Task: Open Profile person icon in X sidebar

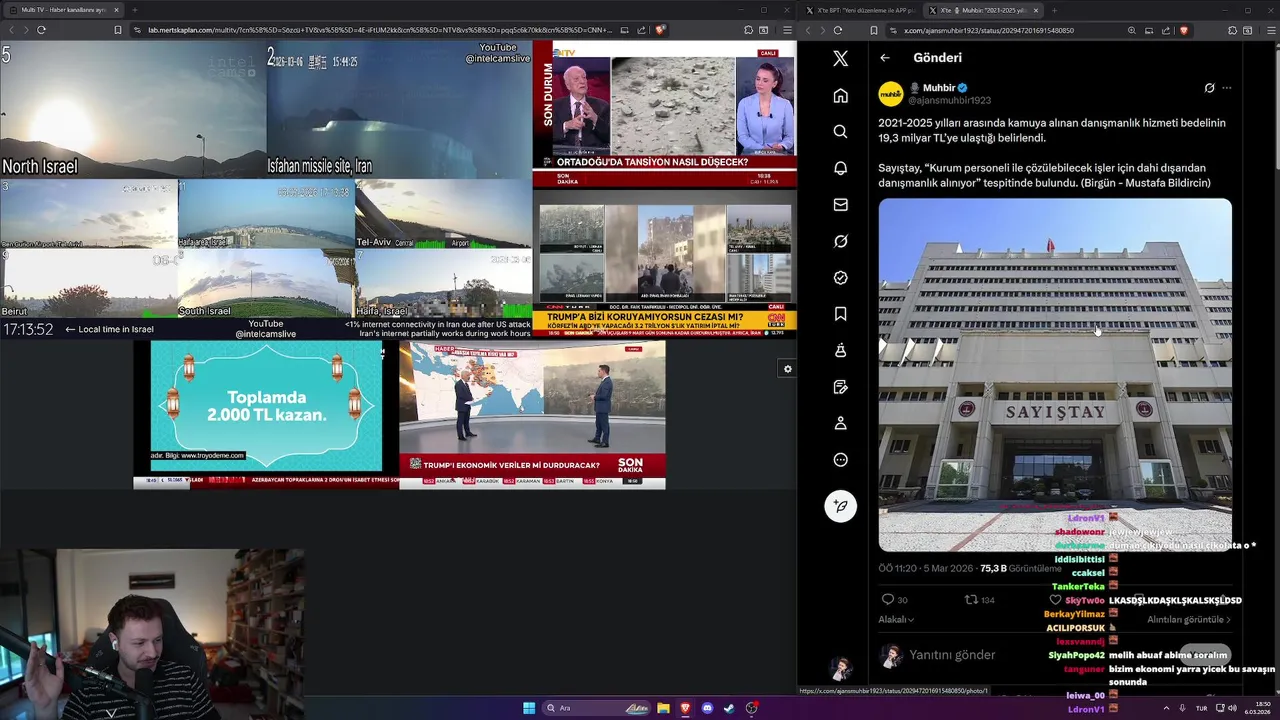Action: [840, 423]
